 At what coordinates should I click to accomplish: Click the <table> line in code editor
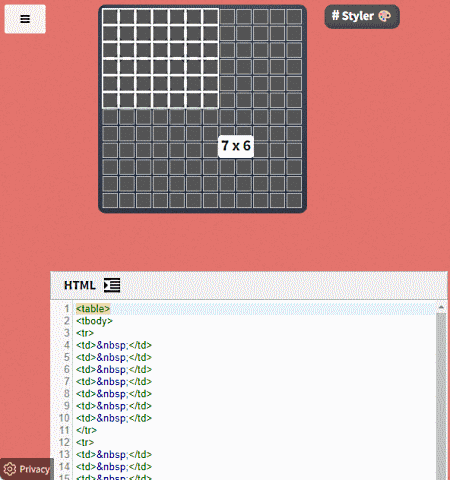click(93, 309)
